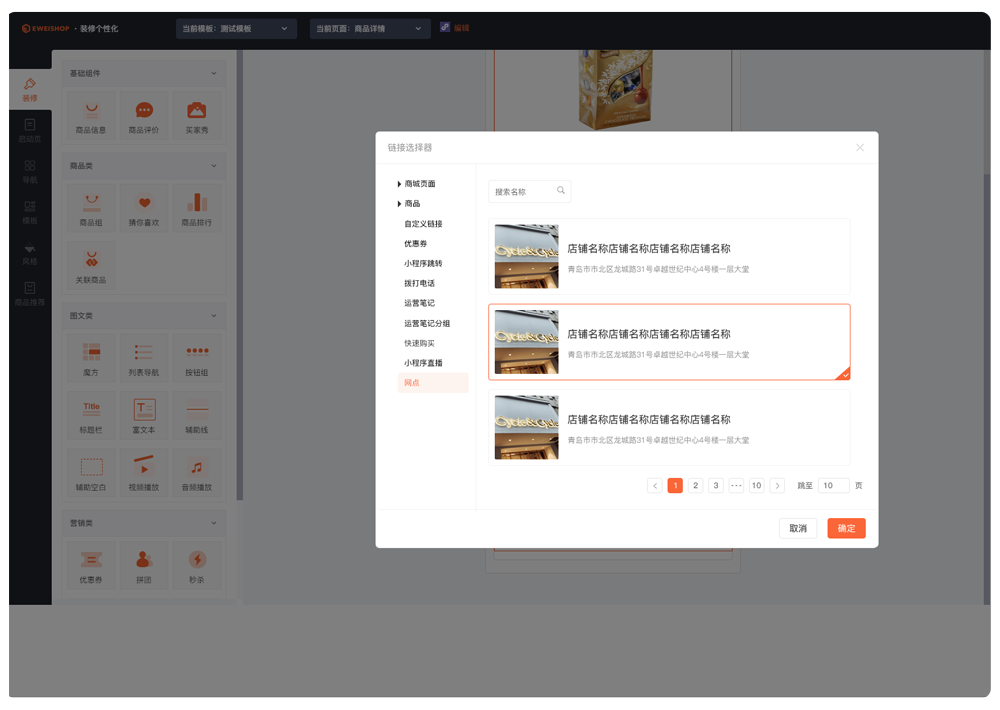Click the 魔方 layout component icon

[x=91, y=353]
